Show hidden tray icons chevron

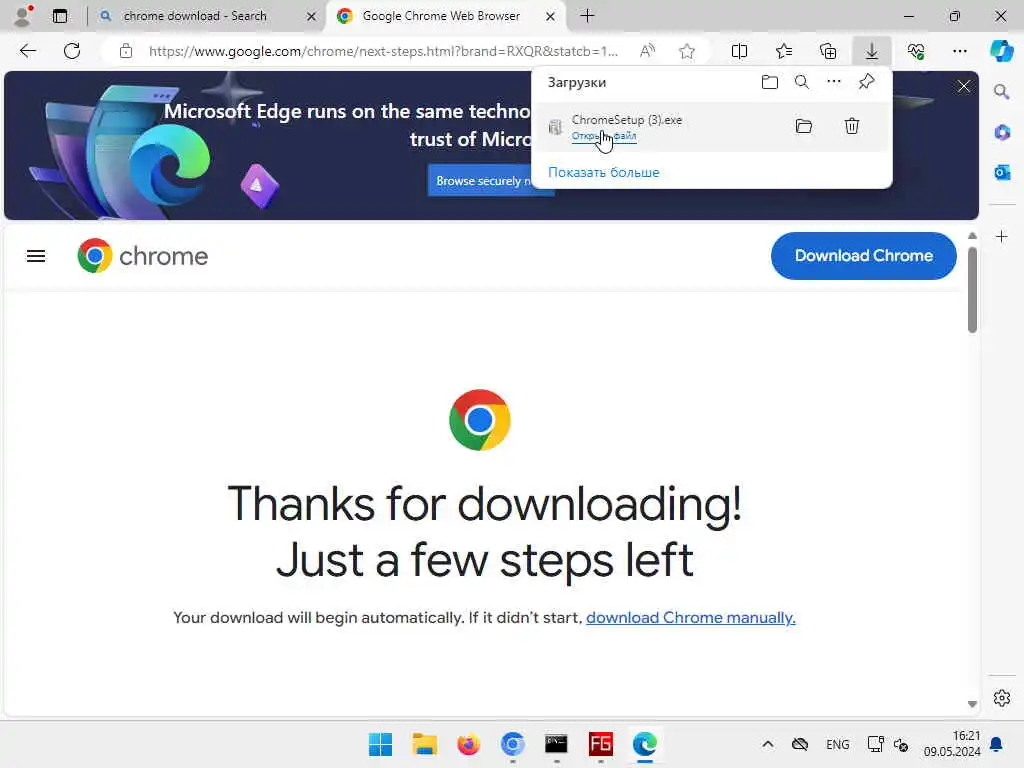pyautogui.click(x=768, y=744)
